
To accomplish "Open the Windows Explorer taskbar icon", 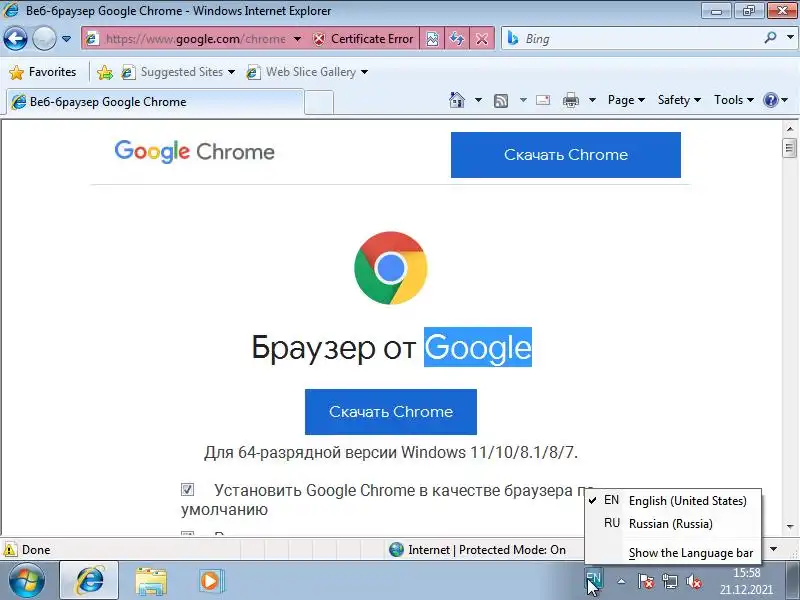I will pyautogui.click(x=151, y=581).
